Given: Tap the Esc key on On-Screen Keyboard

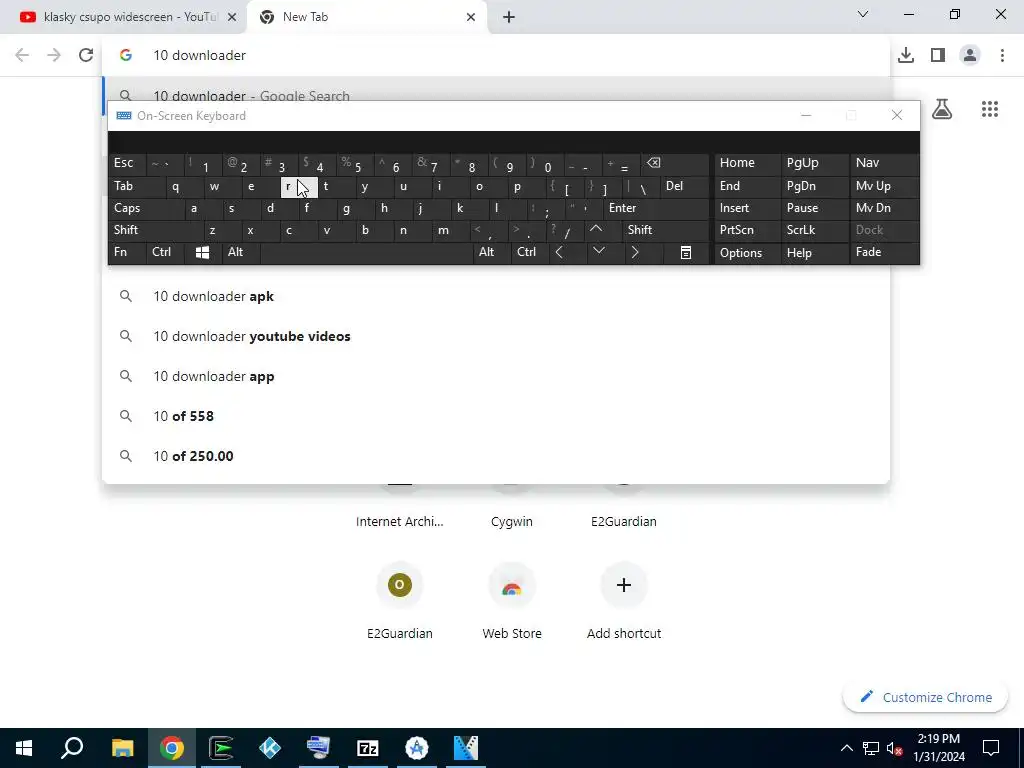Looking at the screenshot, I should (127, 163).
